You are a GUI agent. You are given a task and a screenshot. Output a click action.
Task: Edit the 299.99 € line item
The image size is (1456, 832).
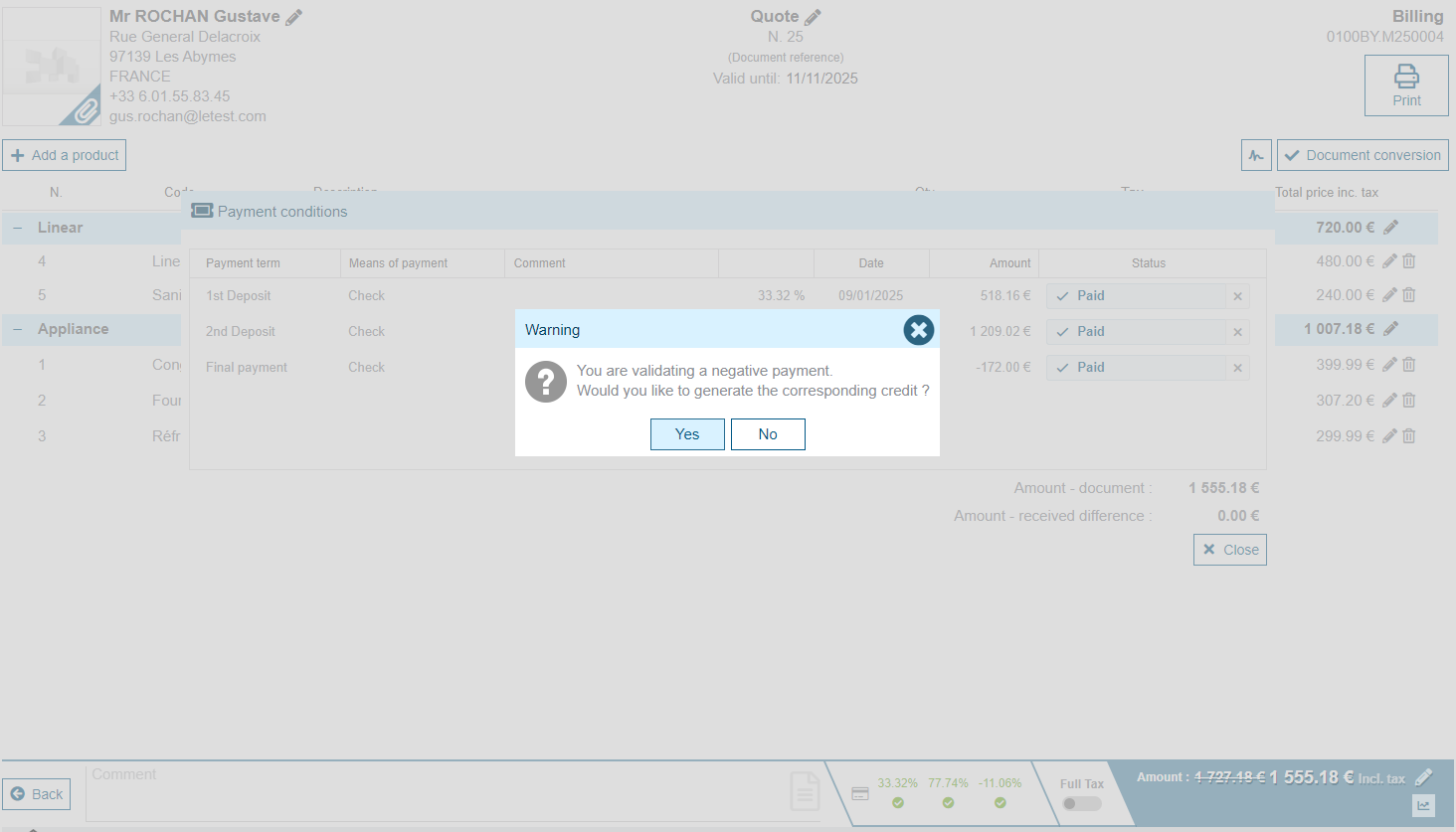pos(1389,436)
